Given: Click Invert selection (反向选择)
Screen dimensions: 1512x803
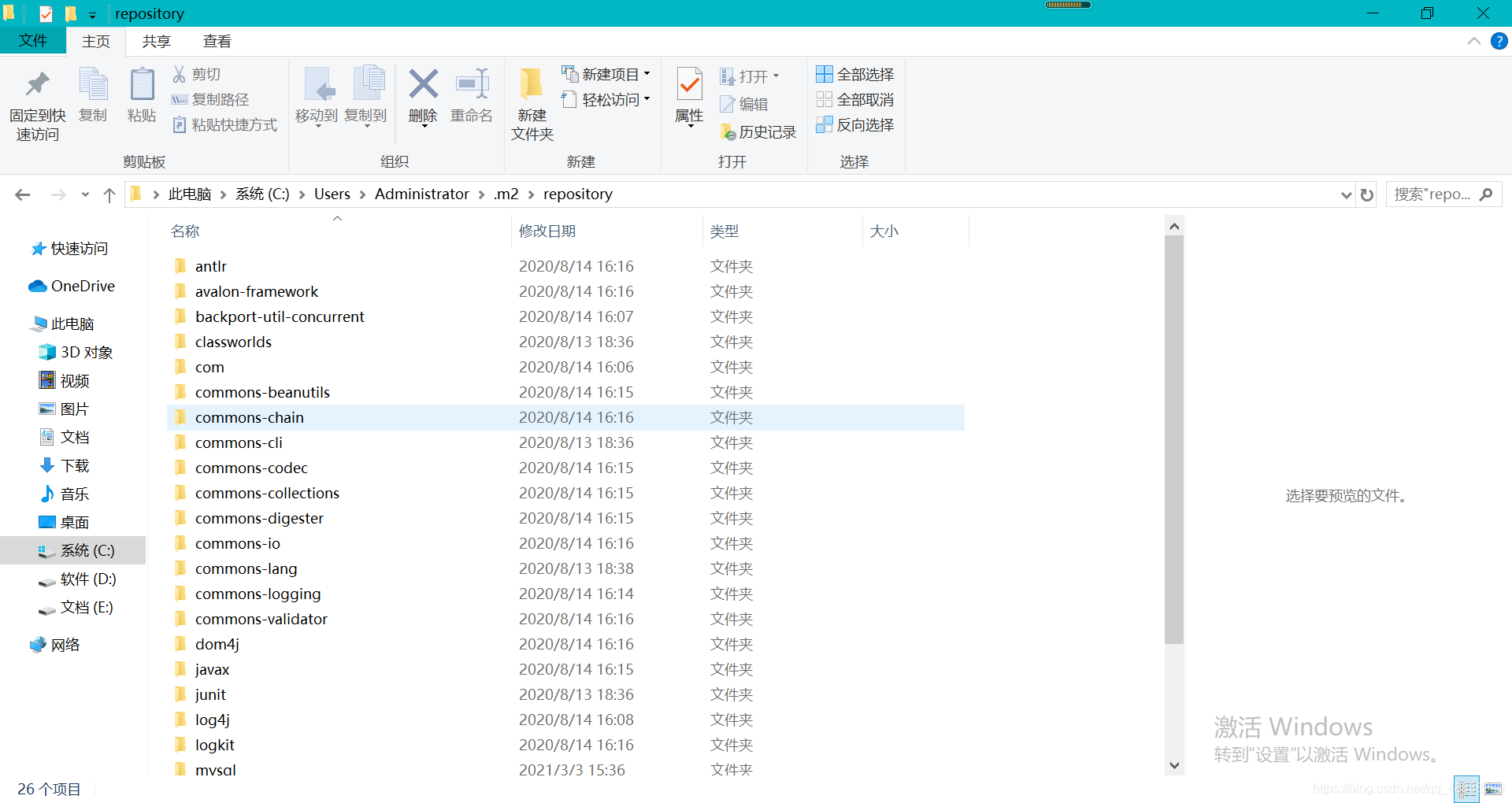Looking at the screenshot, I should coord(855,124).
